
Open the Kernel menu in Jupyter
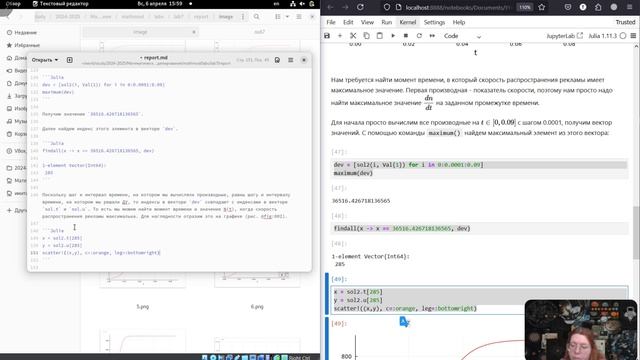pyautogui.click(x=407, y=22)
